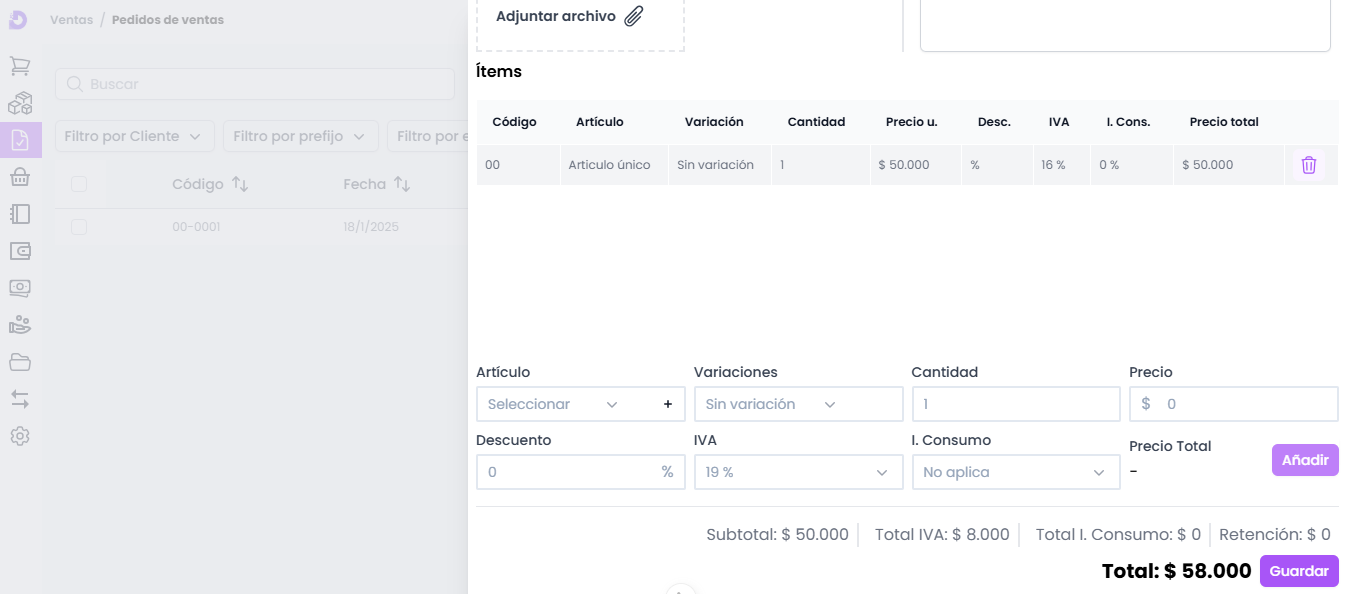
Task: Click plus icon to add new article
Action: [x=668, y=404]
